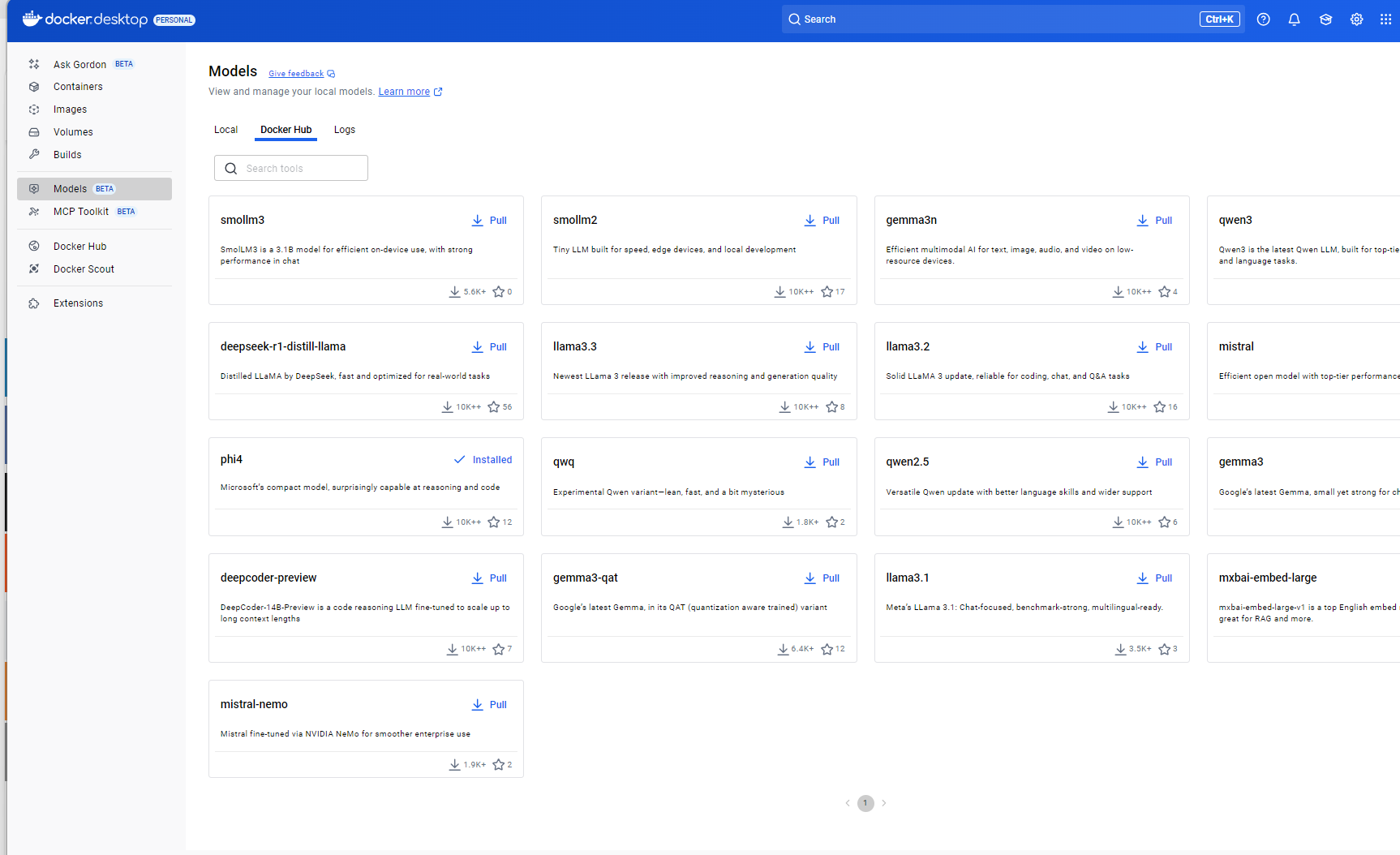This screenshot has width=1400, height=855.
Task: Pull the deepseek-r1-distill-llama model
Action: tap(489, 347)
